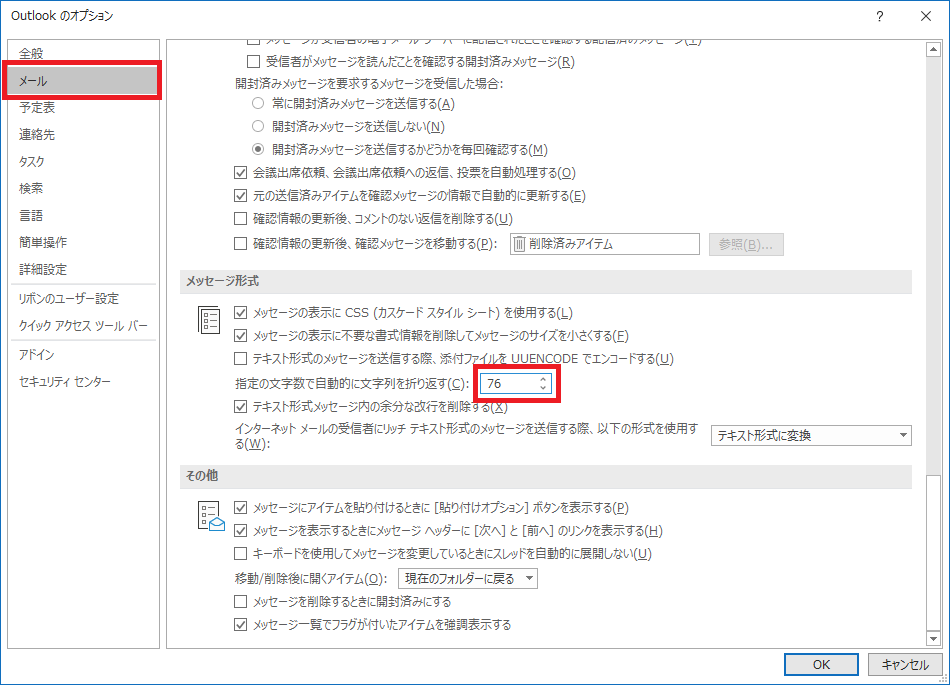Click the 削除済みアイテム folder field
Viewport: 950px width, 685px height.
pos(605,244)
